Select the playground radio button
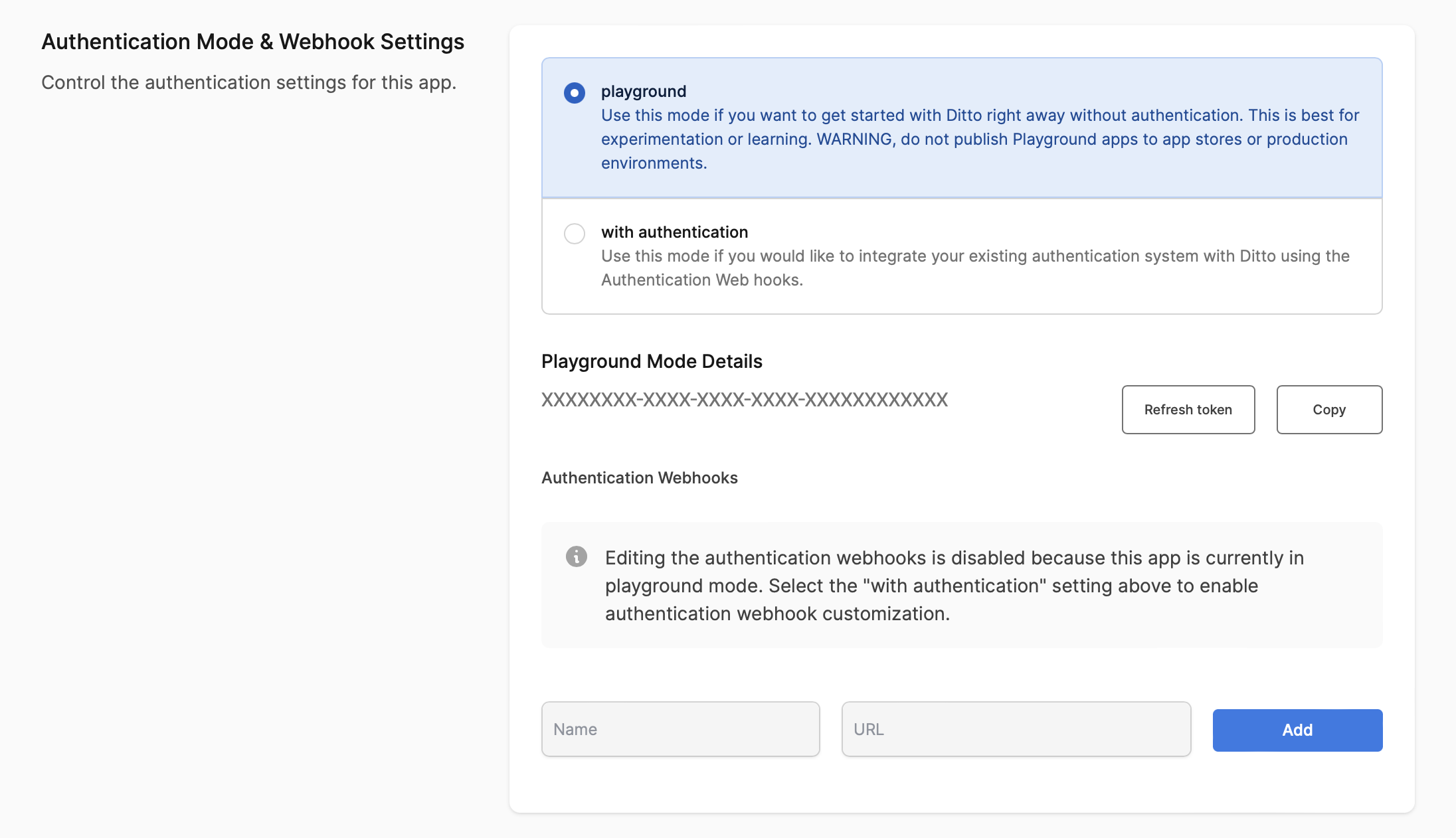1456x838 pixels. (575, 93)
